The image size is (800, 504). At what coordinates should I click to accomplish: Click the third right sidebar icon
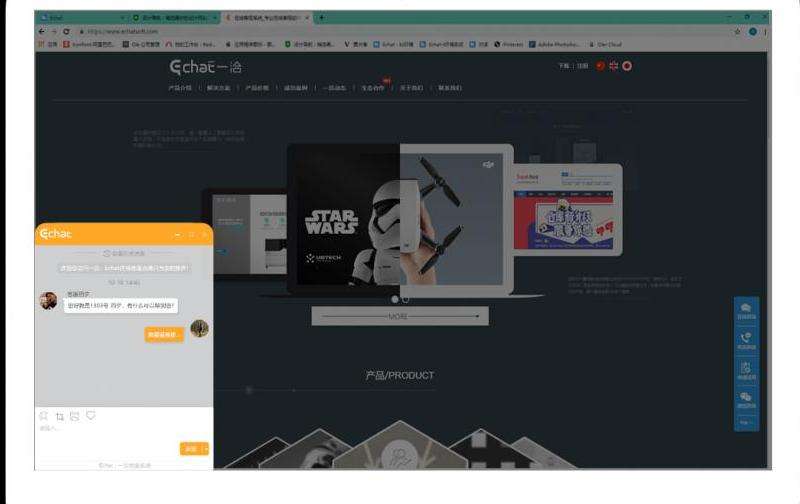pyautogui.click(x=746, y=371)
